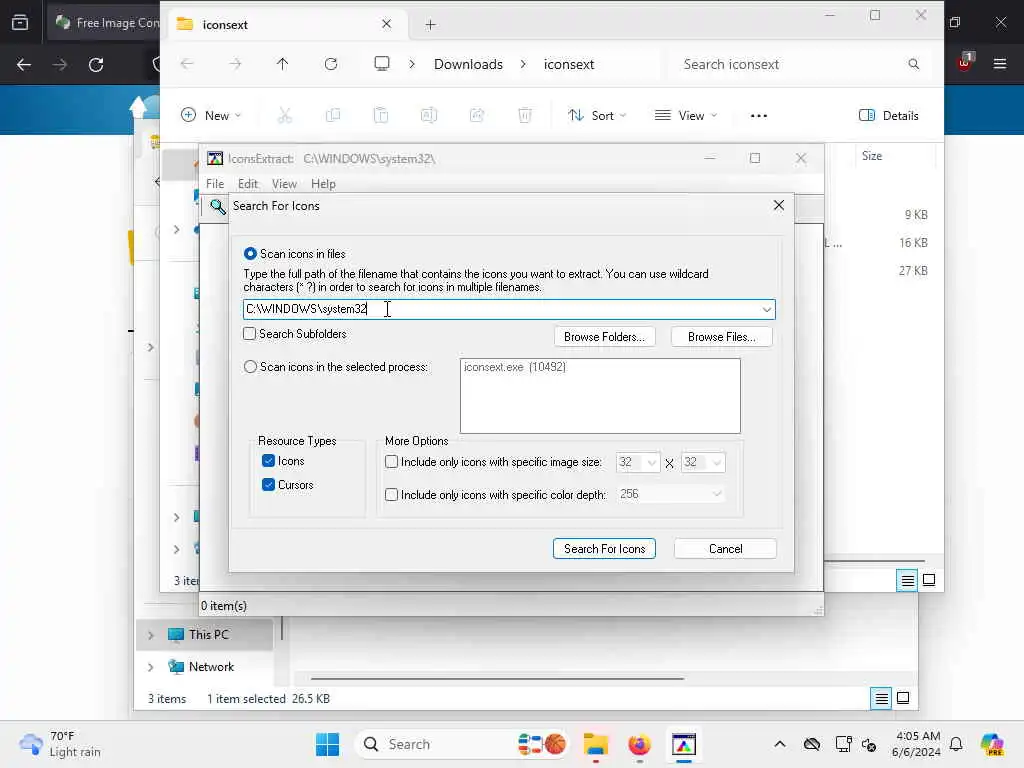The width and height of the screenshot is (1024, 768).
Task: Uncheck the Cursors resource type
Action: tap(268, 485)
